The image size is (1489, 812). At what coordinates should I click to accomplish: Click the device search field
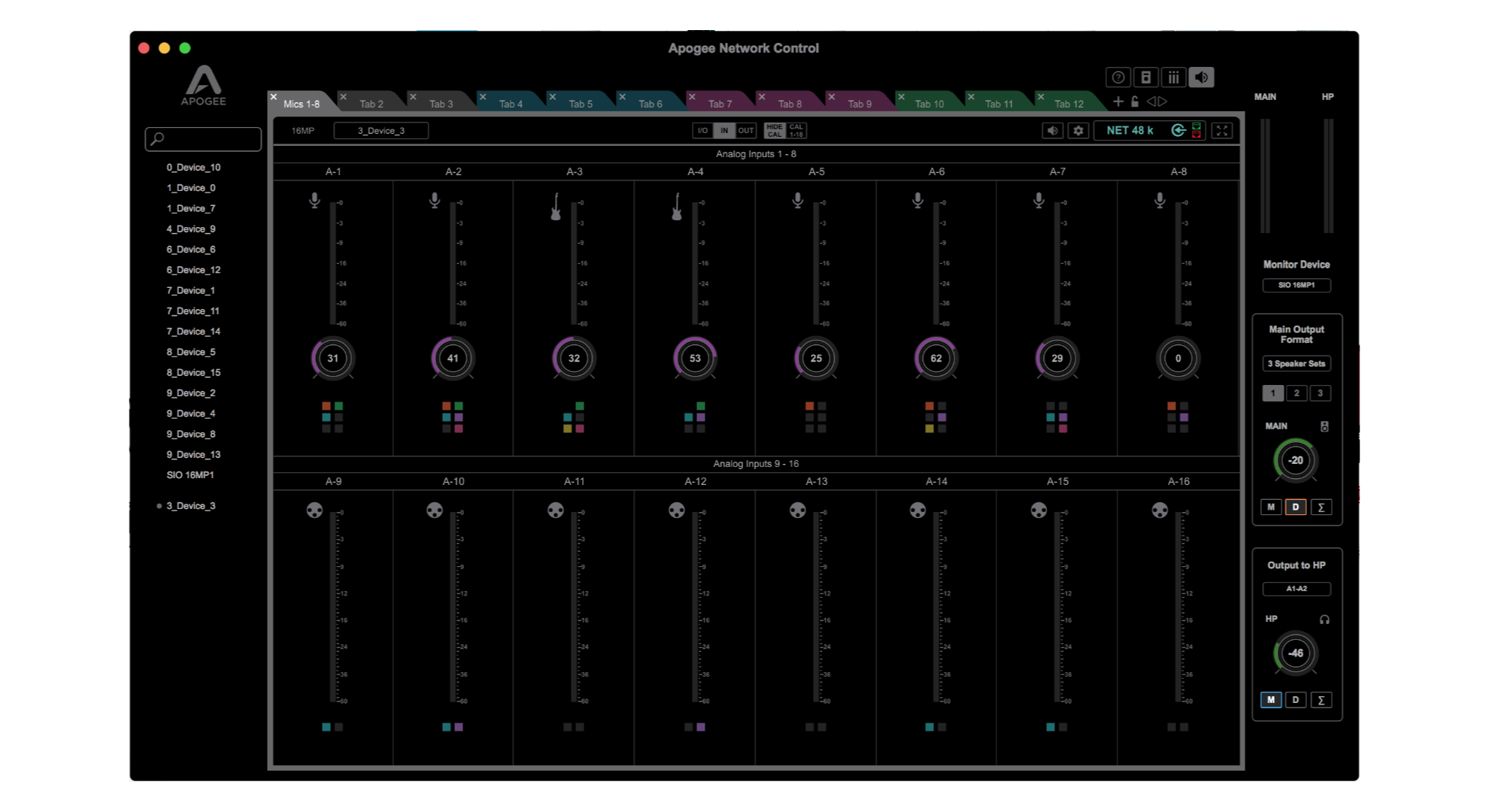click(x=203, y=139)
